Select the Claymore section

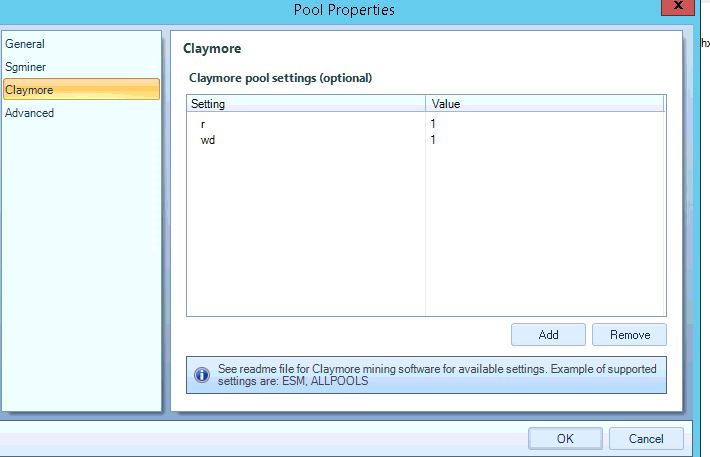pos(81,89)
